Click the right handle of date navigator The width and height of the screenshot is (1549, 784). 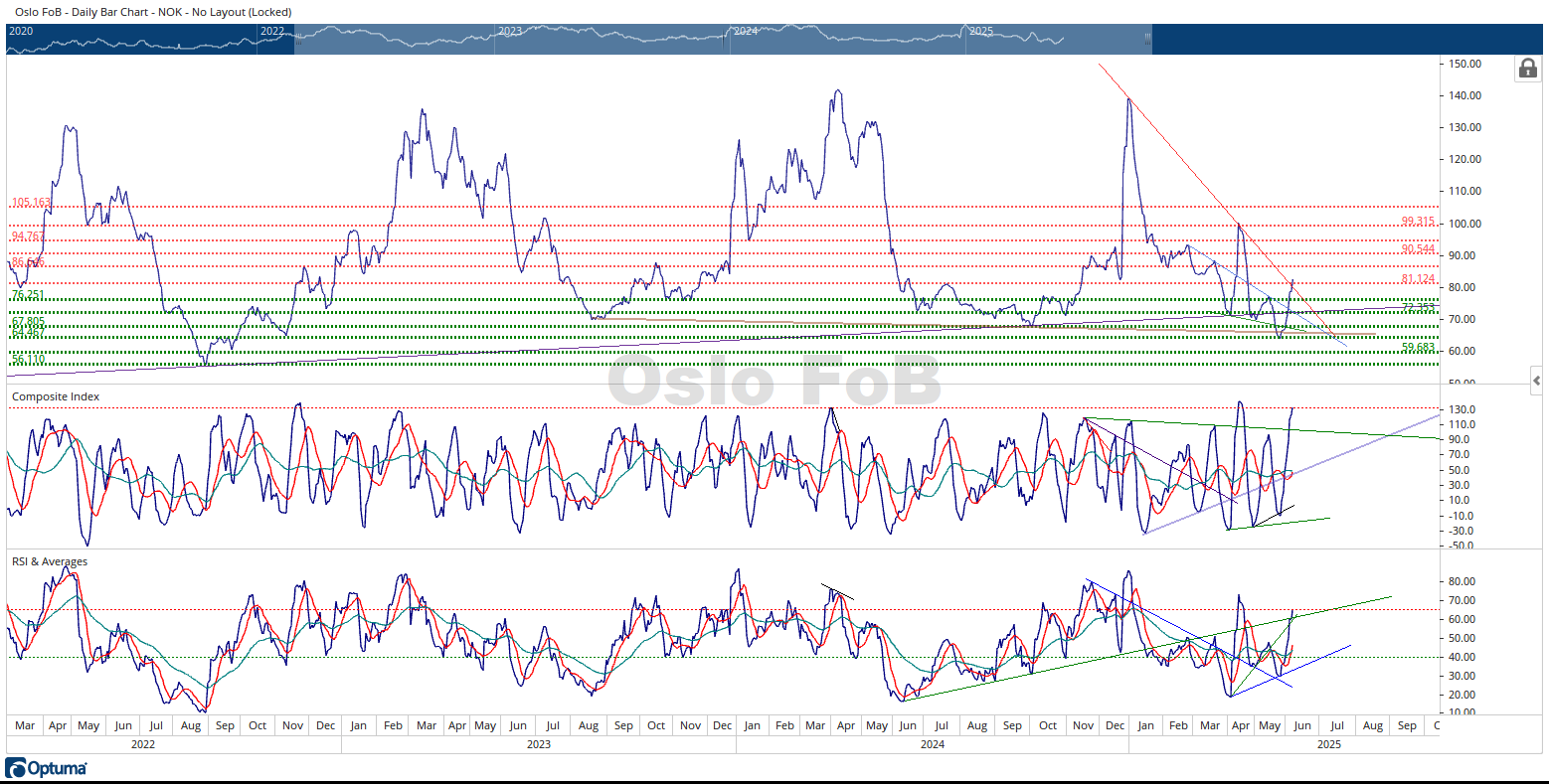pyautogui.click(x=1146, y=39)
